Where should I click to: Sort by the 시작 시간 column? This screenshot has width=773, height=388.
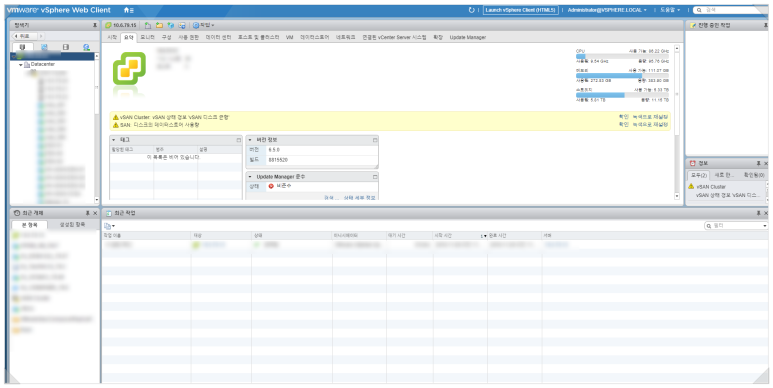pos(458,236)
